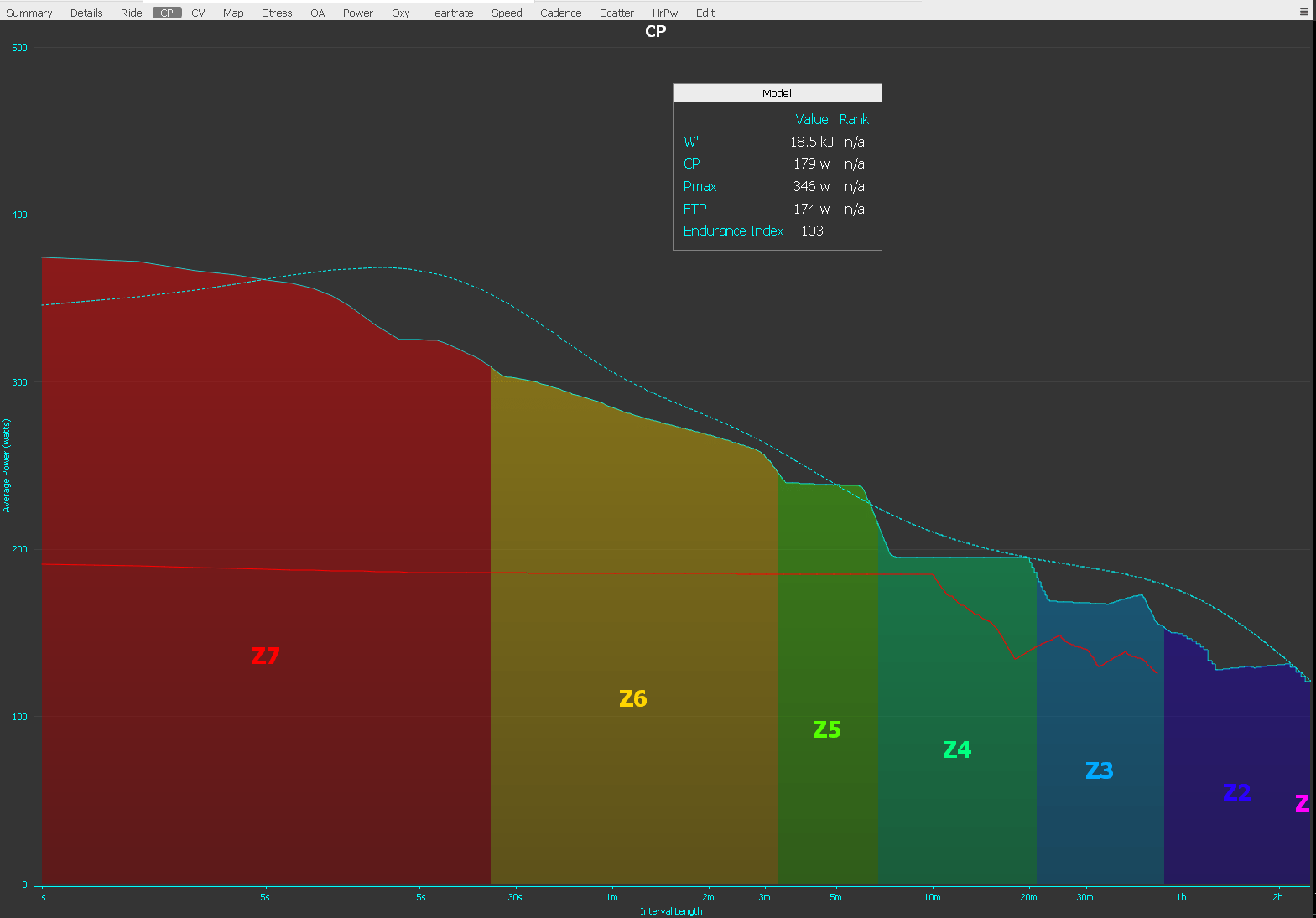Switch to the QA tab

pos(317,13)
